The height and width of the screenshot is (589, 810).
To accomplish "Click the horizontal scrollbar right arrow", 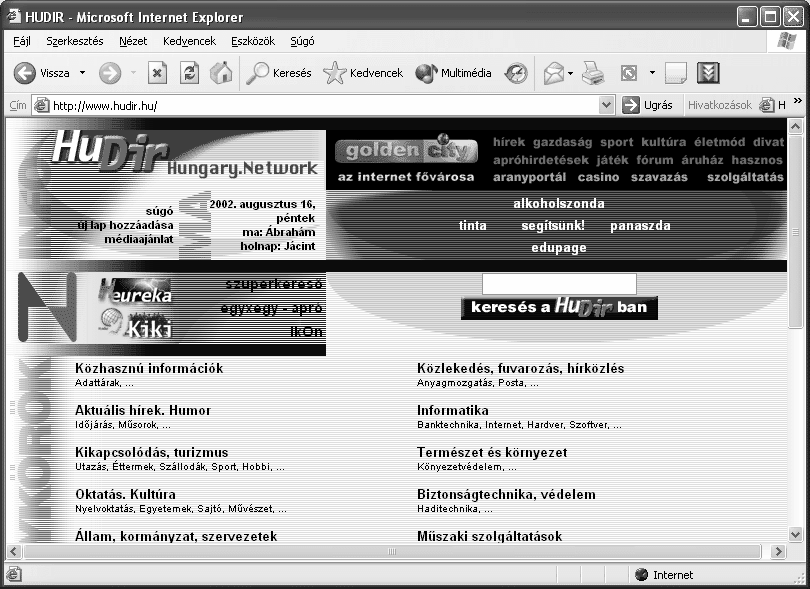I will tap(778, 552).
